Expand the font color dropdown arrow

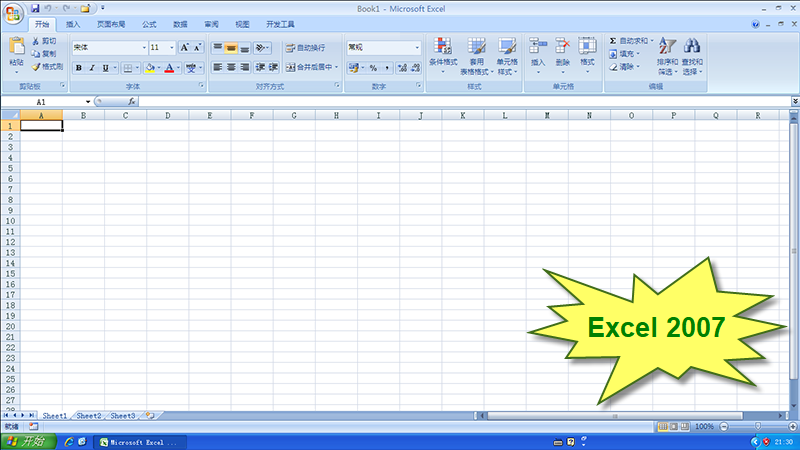[x=179, y=68]
